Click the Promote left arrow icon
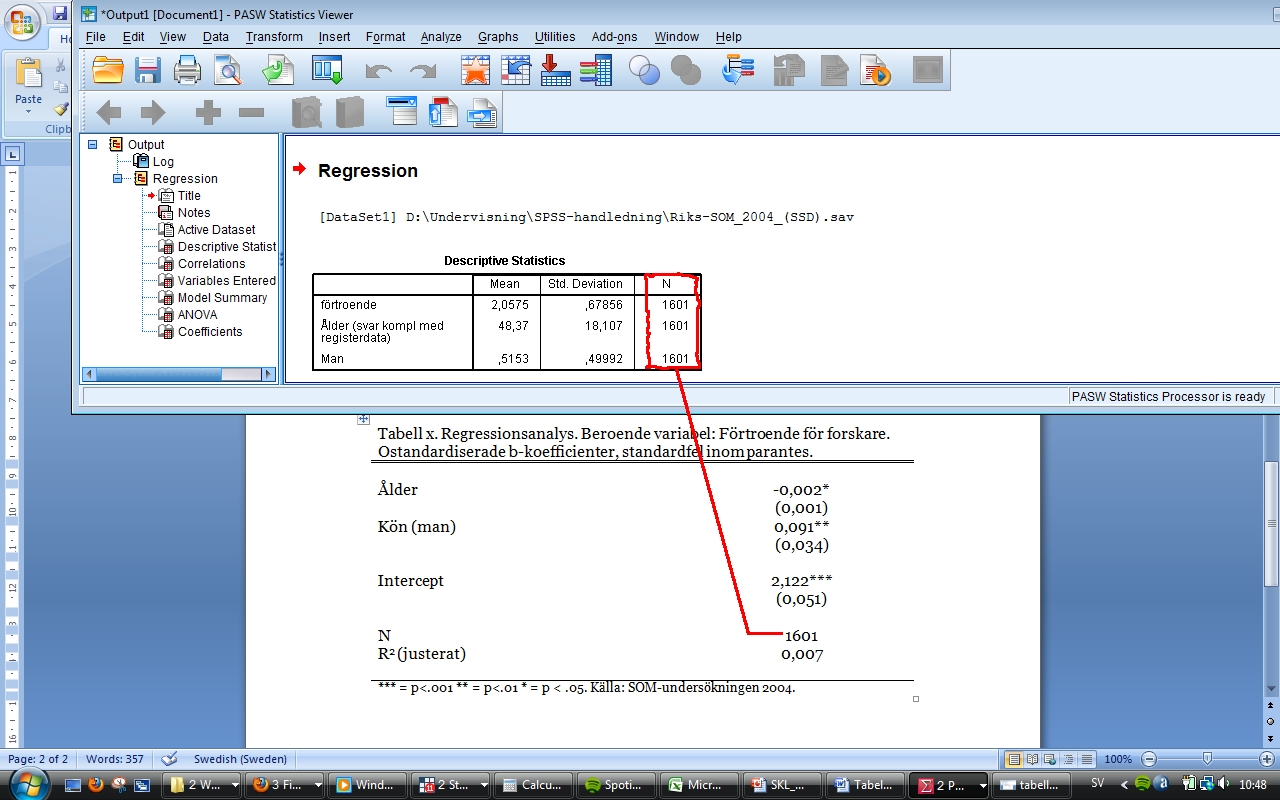Image resolution: width=1280 pixels, height=800 pixels. pyautogui.click(x=108, y=113)
